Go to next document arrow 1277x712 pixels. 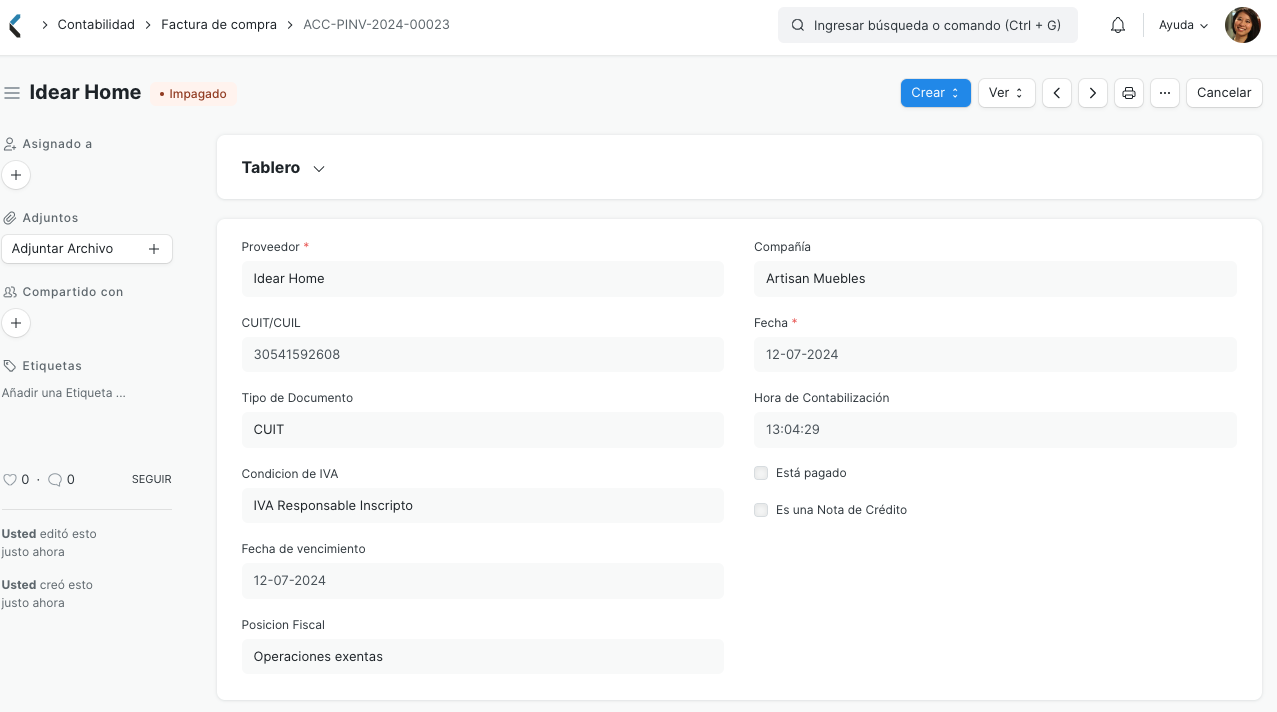[1093, 93]
